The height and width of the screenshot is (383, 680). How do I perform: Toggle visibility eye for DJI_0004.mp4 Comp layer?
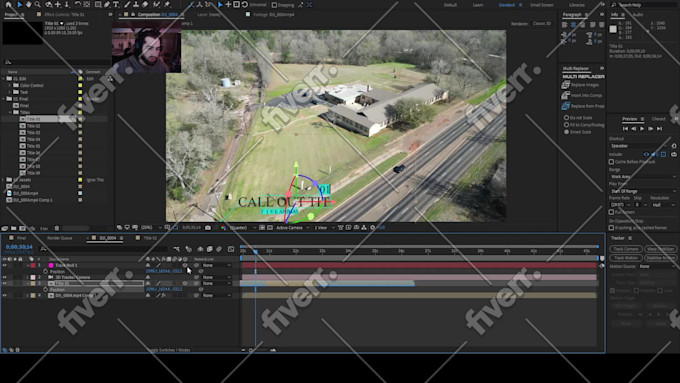click(5, 295)
